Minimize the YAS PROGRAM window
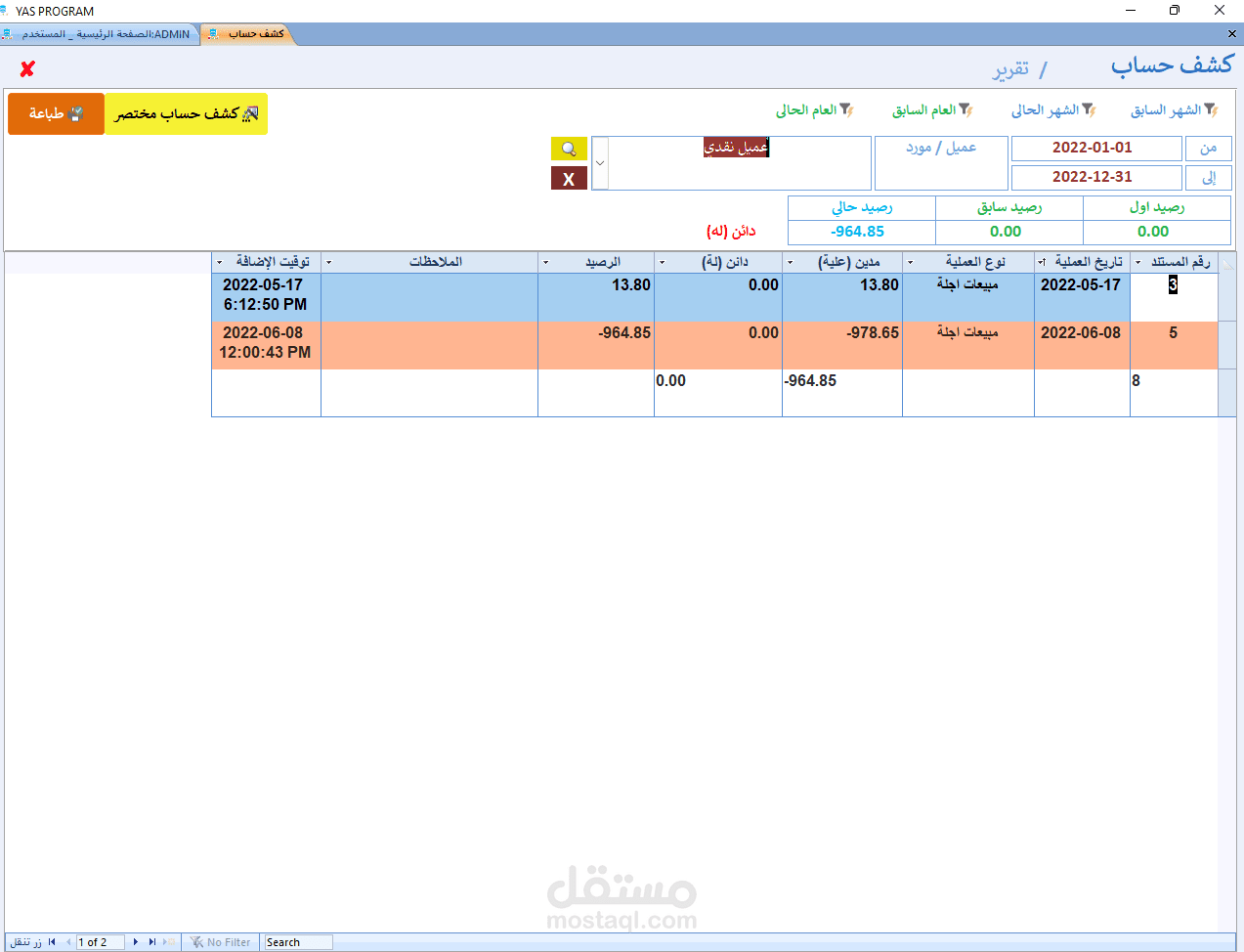 point(1131,11)
